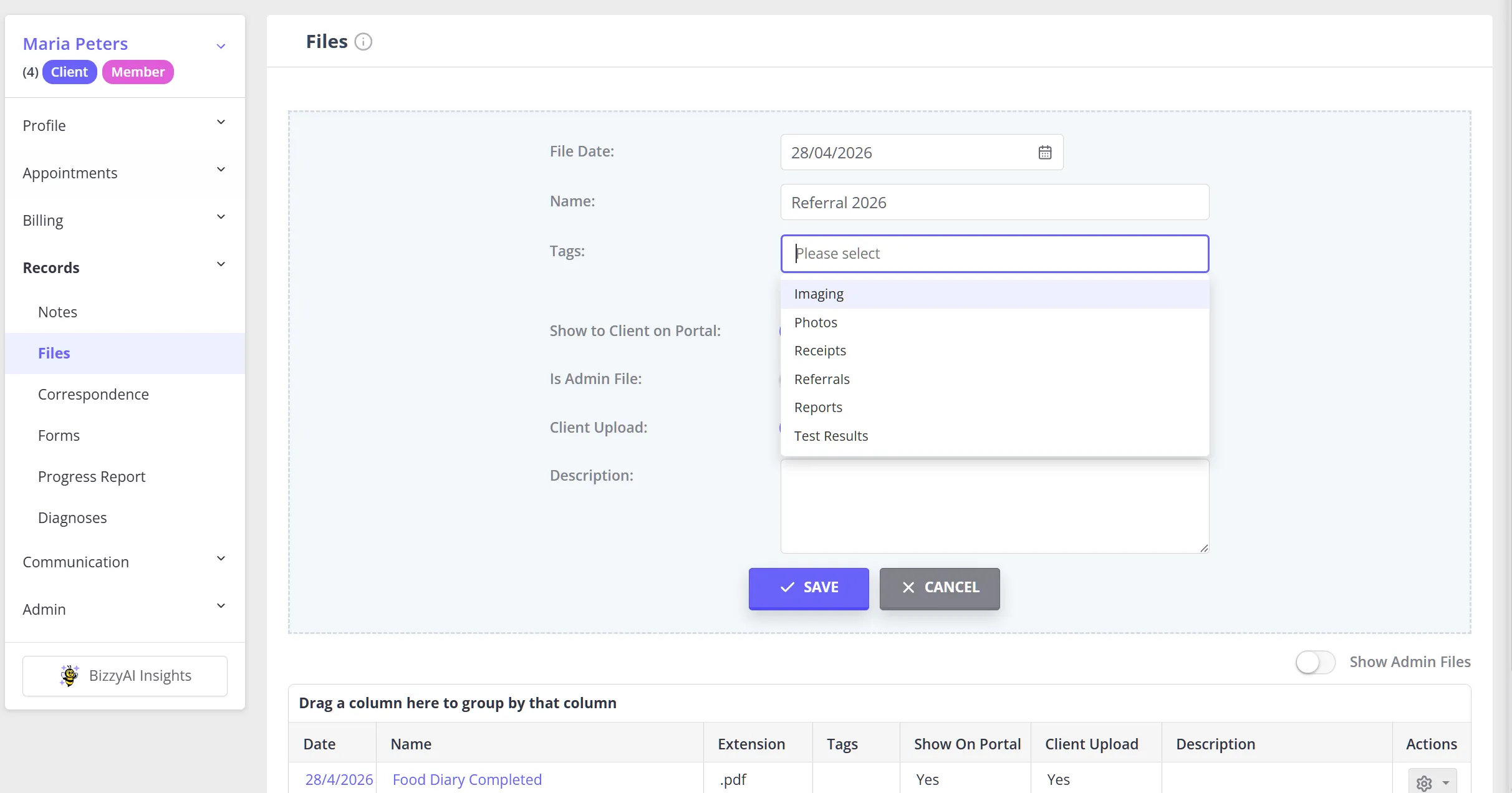The width and height of the screenshot is (1512, 793).
Task: Click into the Name field Referral 2026
Action: click(x=994, y=202)
